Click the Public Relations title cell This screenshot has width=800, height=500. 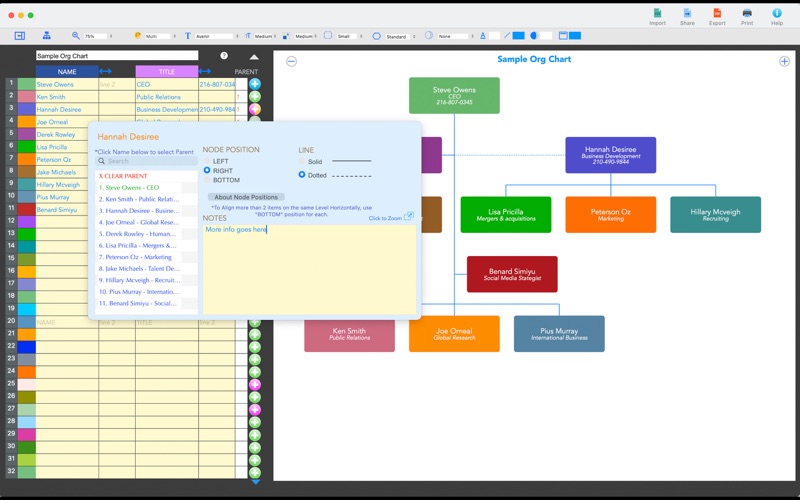click(166, 97)
